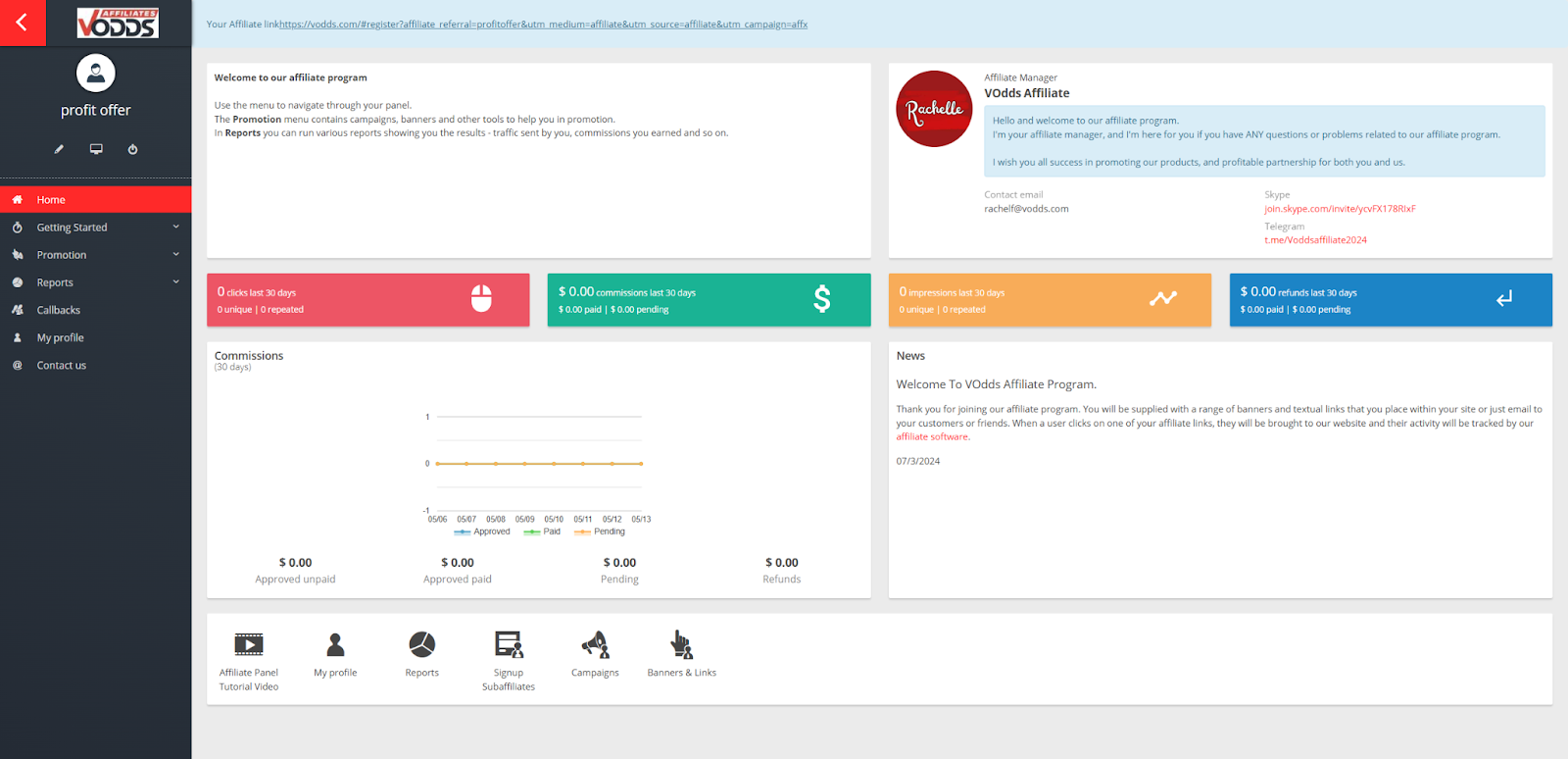Click the Pending $0.00 total value
Viewport: 1568px width, 759px height.
619,563
